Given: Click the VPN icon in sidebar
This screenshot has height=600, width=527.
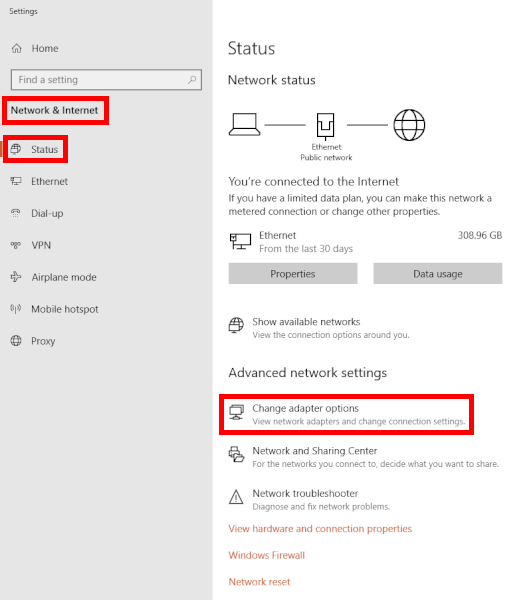Looking at the screenshot, I should tap(16, 245).
